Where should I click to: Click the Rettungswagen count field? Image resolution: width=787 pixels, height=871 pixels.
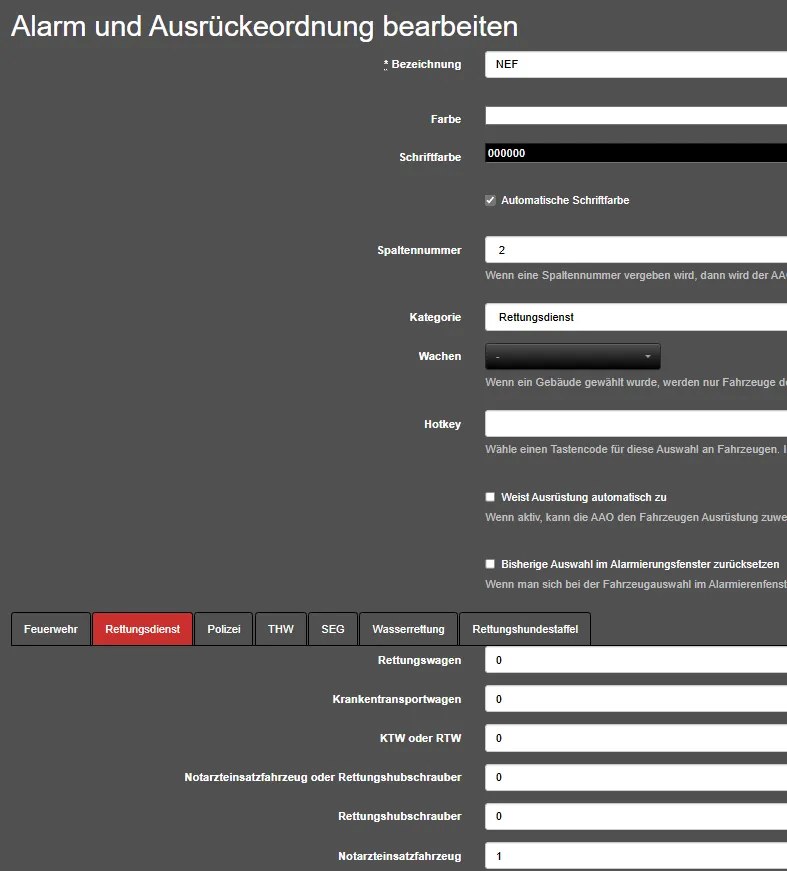tap(635, 661)
